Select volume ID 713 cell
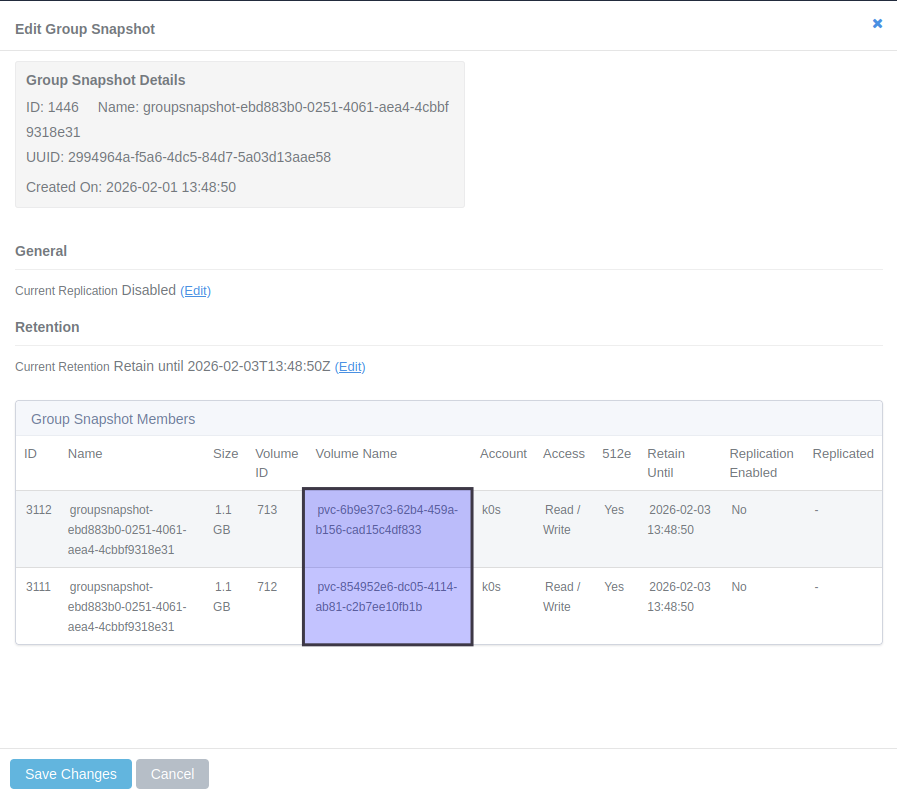Screen dimensions: 897x798 click(x=267, y=510)
